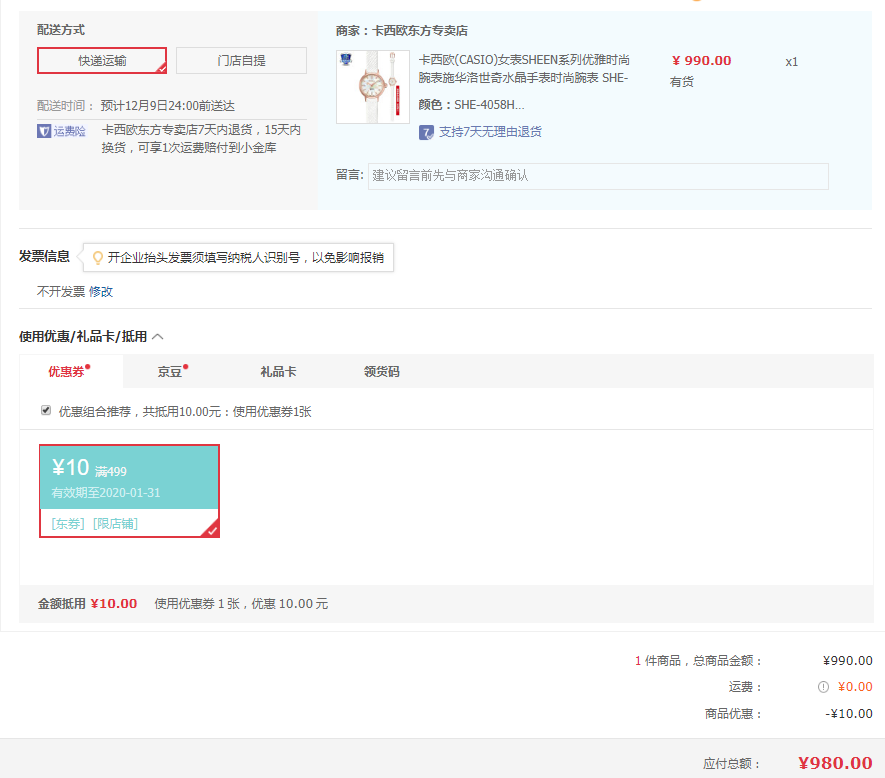Click the [东券] tag on coupon
The image size is (885, 778).
point(68,524)
